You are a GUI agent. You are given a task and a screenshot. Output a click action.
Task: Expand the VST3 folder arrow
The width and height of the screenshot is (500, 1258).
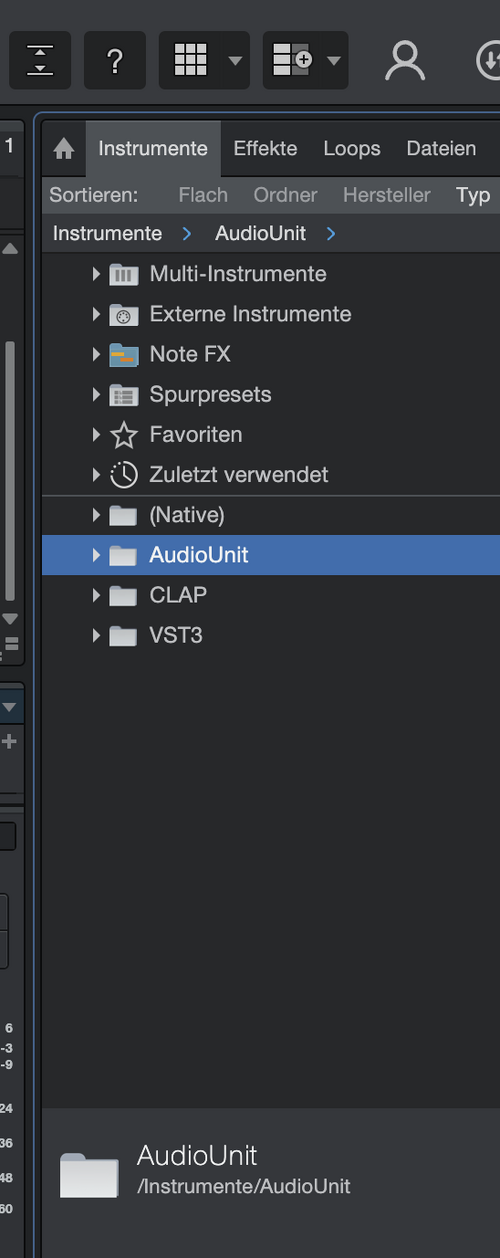(96, 635)
